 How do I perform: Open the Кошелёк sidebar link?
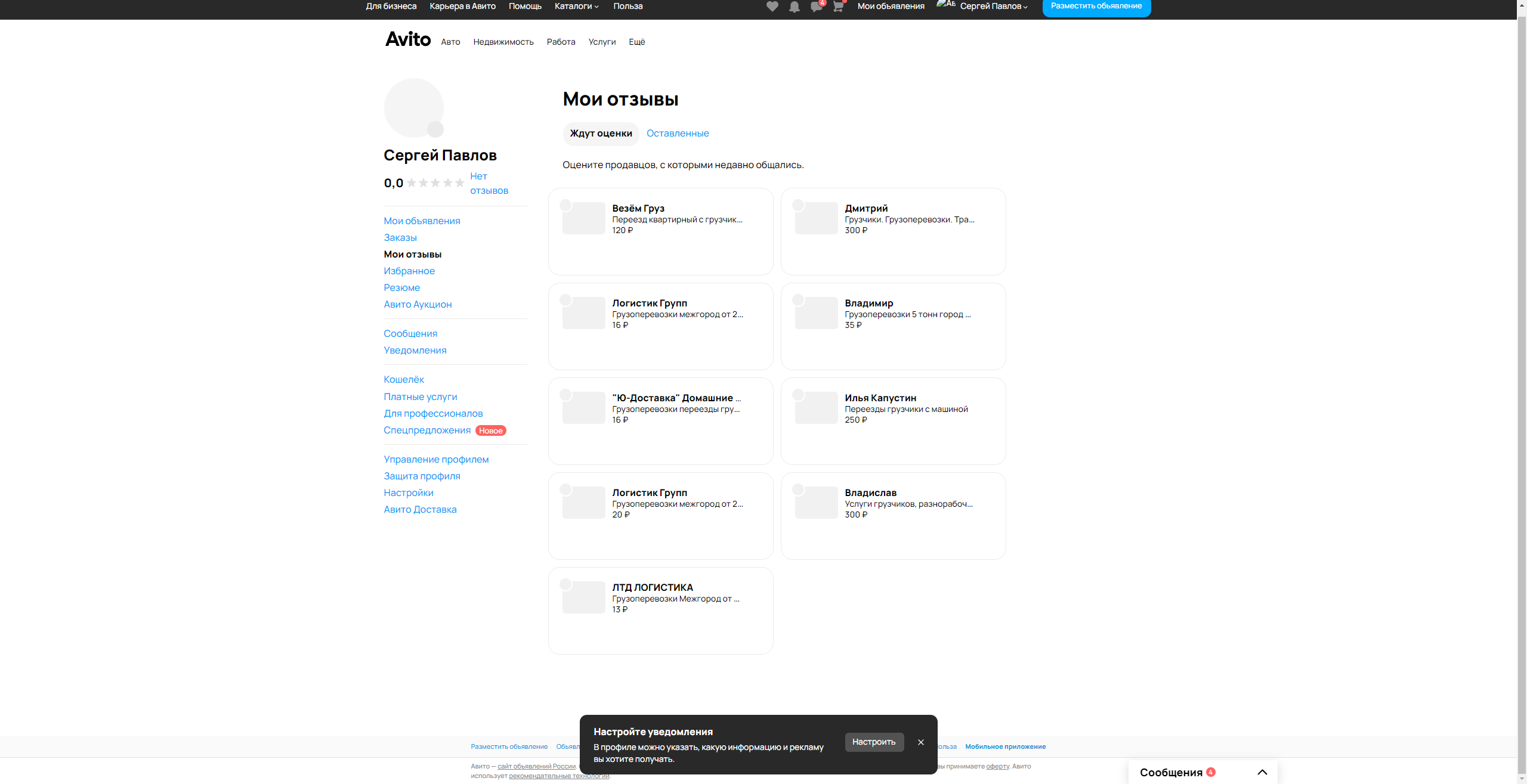click(x=404, y=380)
